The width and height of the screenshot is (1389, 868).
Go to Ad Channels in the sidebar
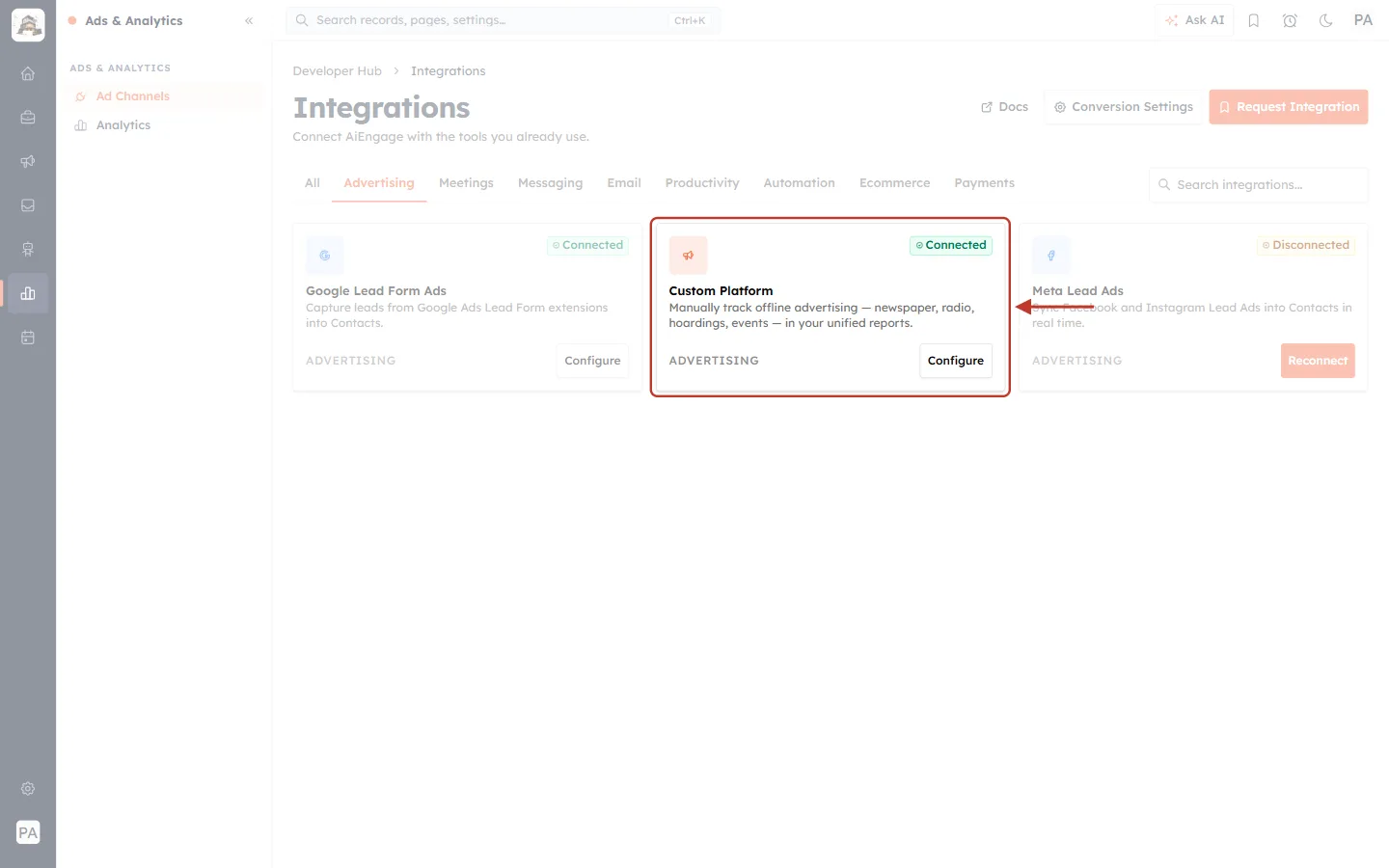164,96
